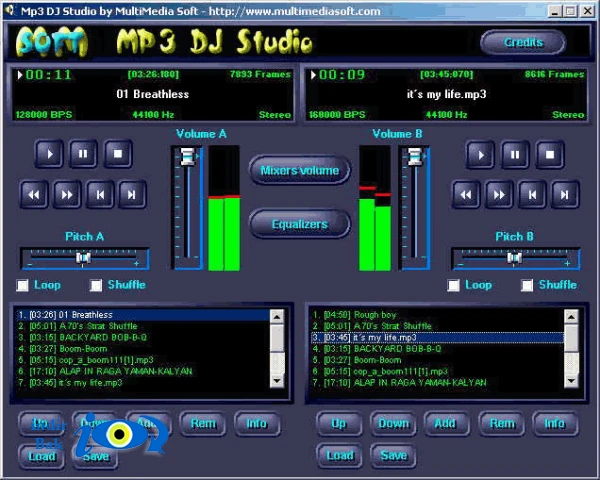600x480 pixels.
Task: Fast forward deck A track
Action: (x=67, y=194)
